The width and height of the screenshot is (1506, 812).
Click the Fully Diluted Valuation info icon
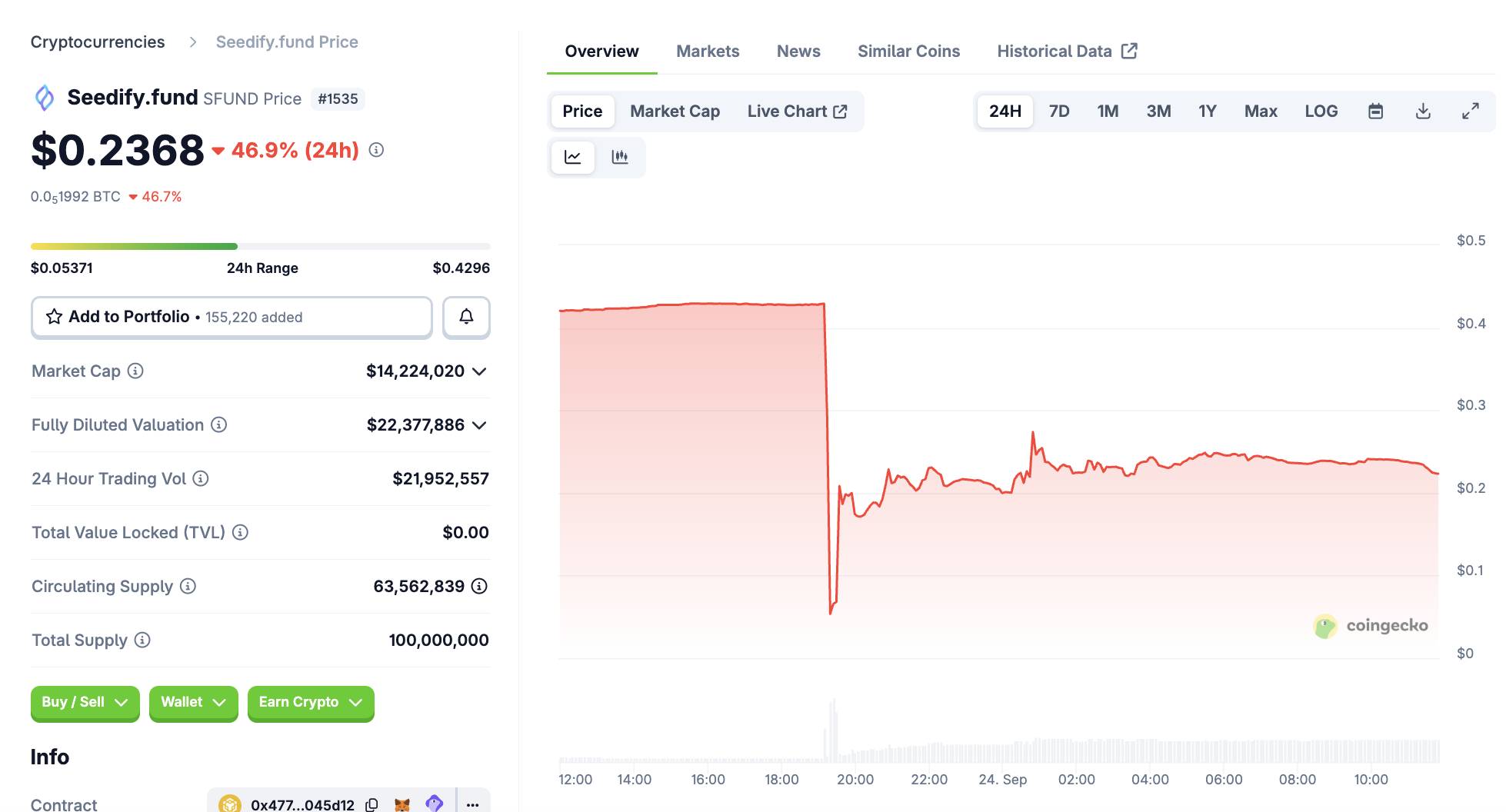pos(219,425)
